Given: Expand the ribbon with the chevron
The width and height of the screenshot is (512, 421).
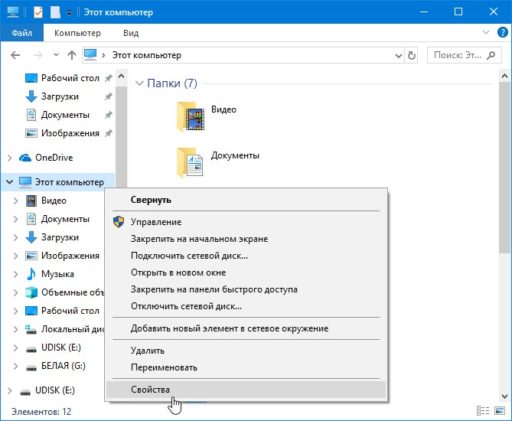Looking at the screenshot, I should click(486, 32).
